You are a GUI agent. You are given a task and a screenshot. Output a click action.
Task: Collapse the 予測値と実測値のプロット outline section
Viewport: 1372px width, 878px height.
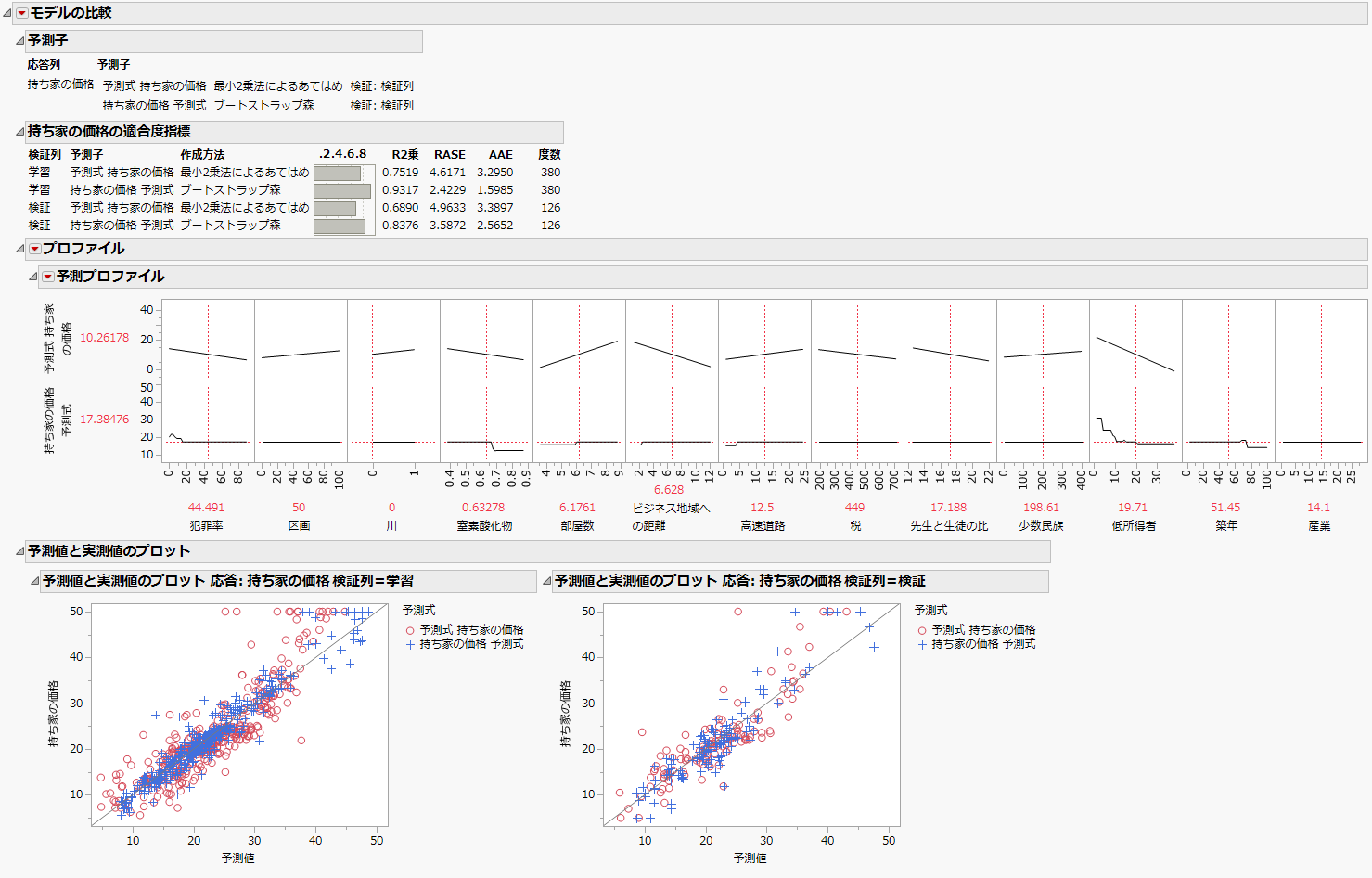point(19,551)
